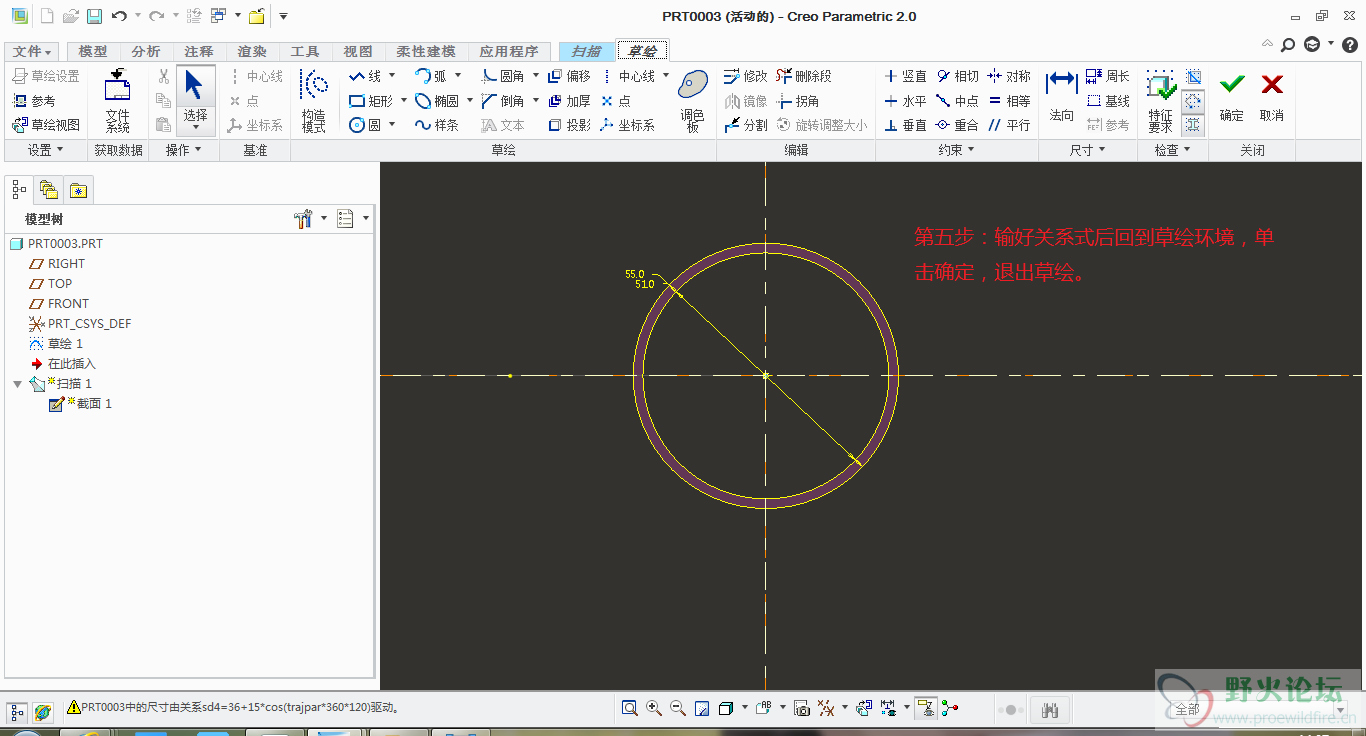Click the undo arrow in quick access toolbar
Viewport: 1366px width, 736px height.
point(119,16)
